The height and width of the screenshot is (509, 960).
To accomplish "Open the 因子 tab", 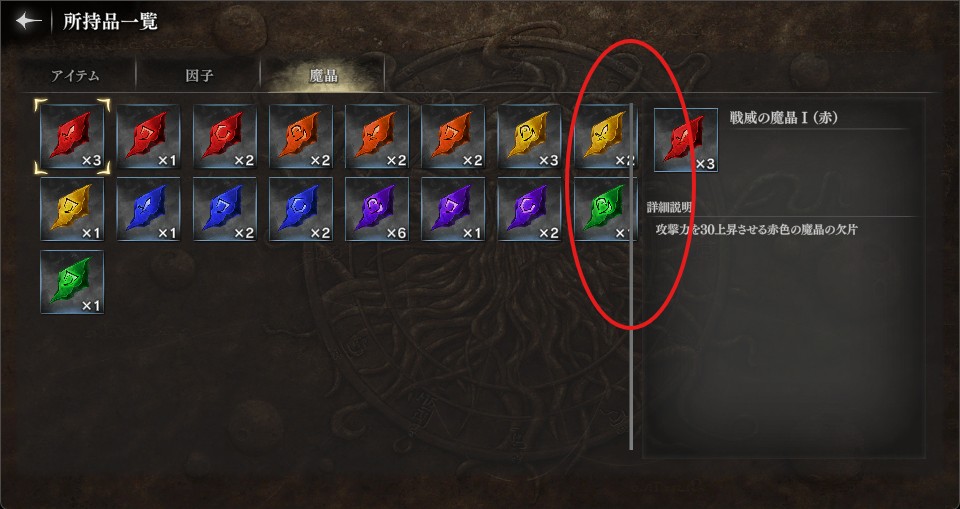I will click(x=199, y=76).
